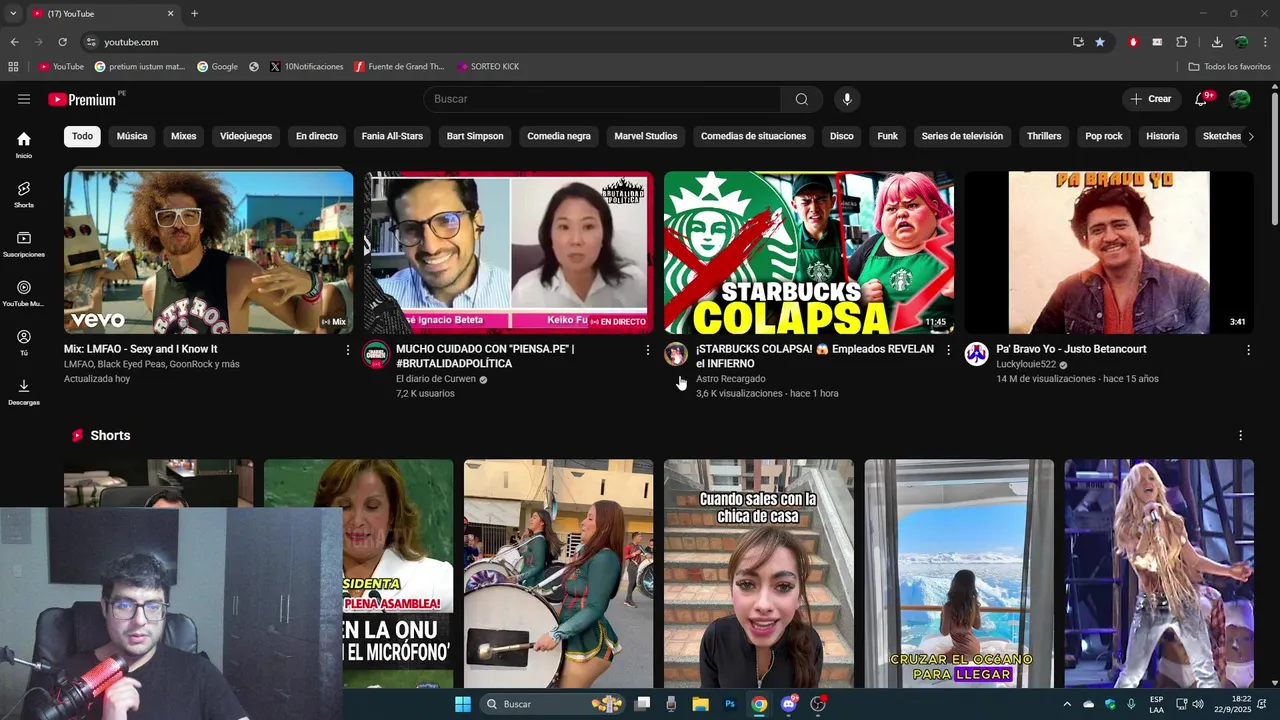Open Windows Start button
The image size is (1280, 720).
pos(463,704)
